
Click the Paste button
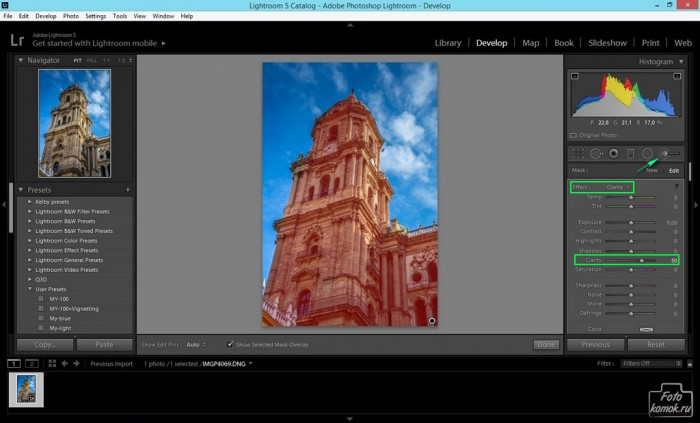104,344
